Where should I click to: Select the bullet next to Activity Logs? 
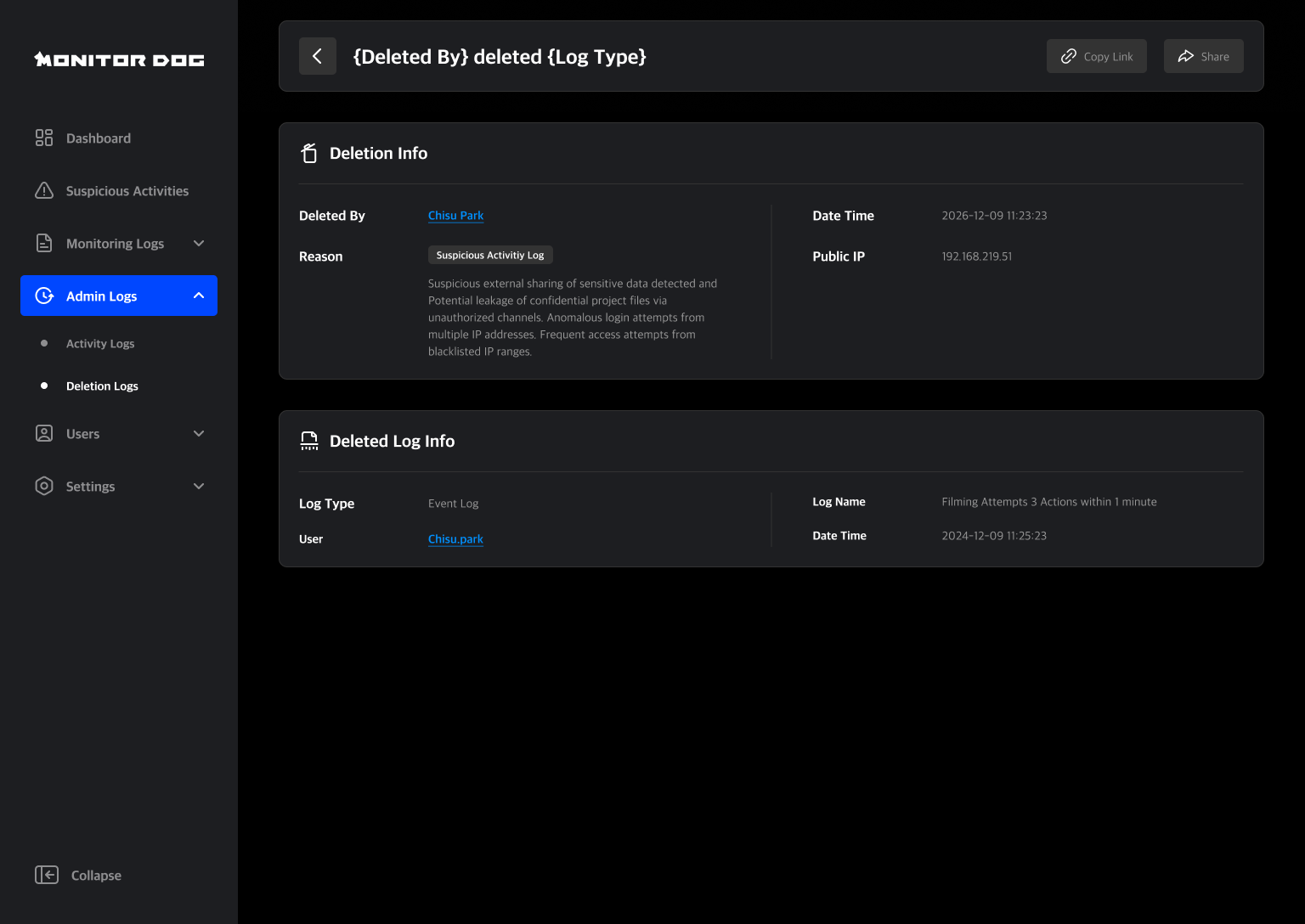pos(44,343)
